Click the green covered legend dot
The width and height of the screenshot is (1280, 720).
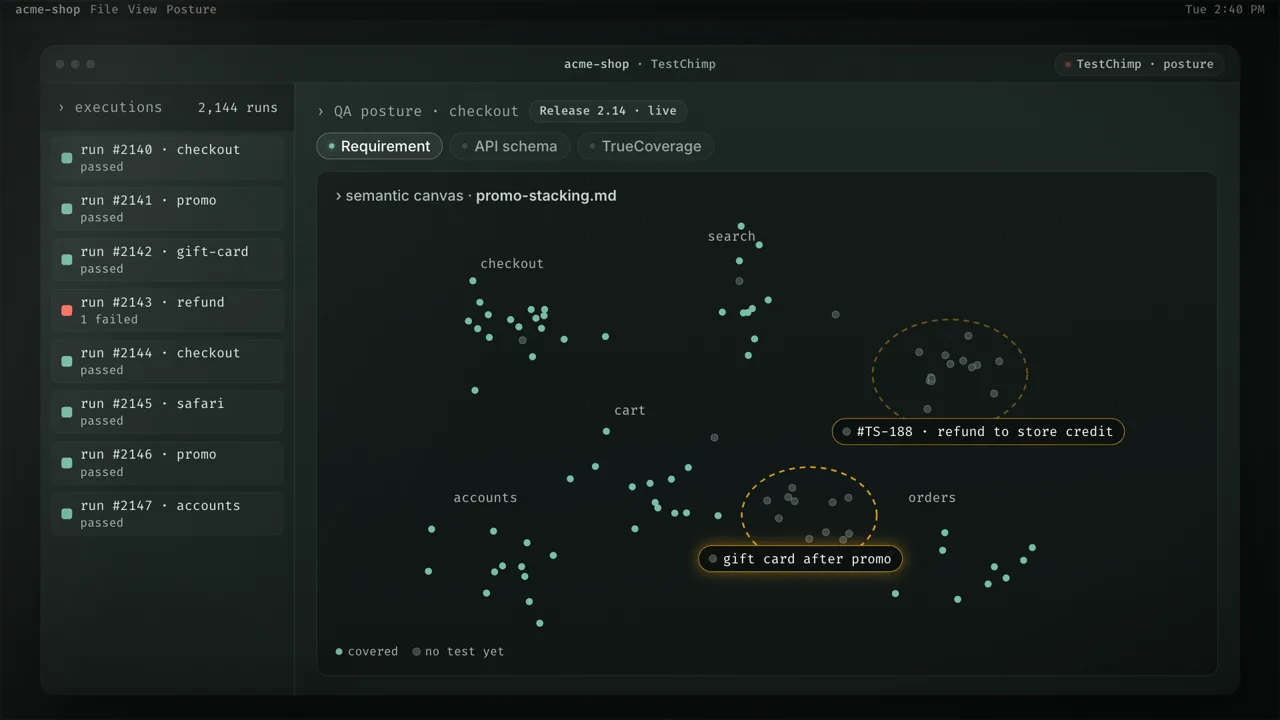click(x=339, y=651)
